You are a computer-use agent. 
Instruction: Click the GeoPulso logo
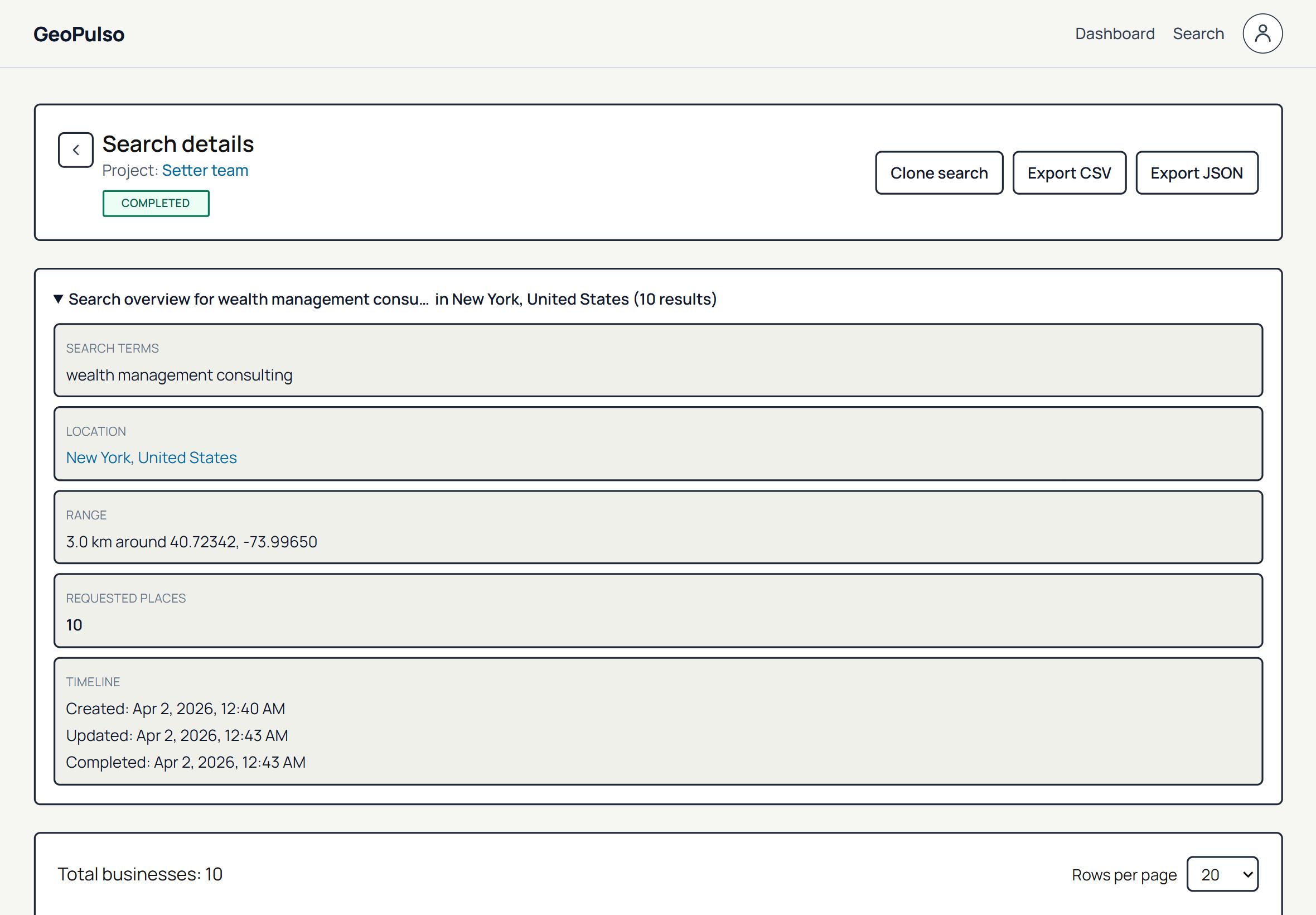click(x=79, y=35)
